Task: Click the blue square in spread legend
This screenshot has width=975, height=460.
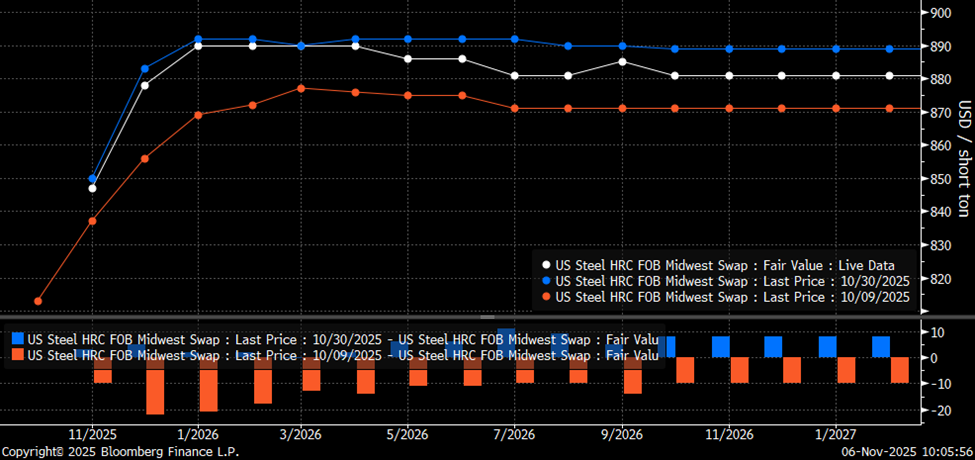Action: [17, 339]
